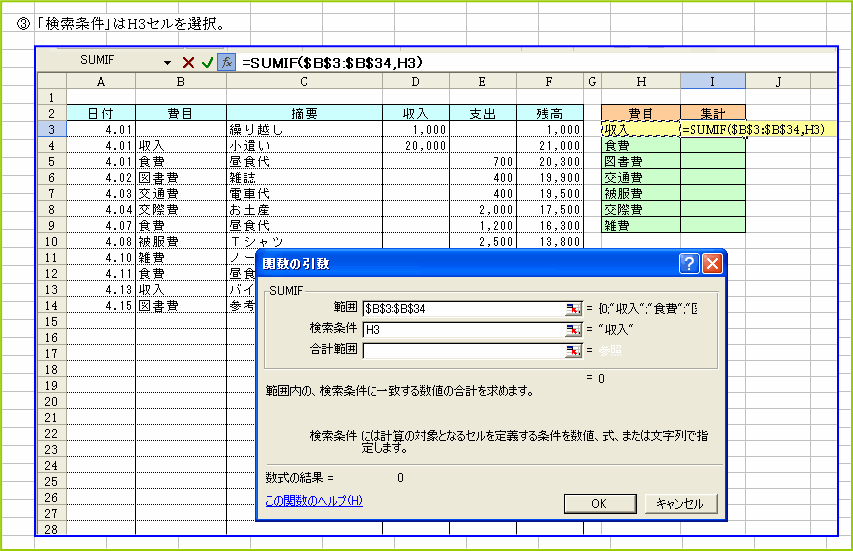Close the 関数の引数 dialog
This screenshot has height=551, width=853.
(x=712, y=264)
